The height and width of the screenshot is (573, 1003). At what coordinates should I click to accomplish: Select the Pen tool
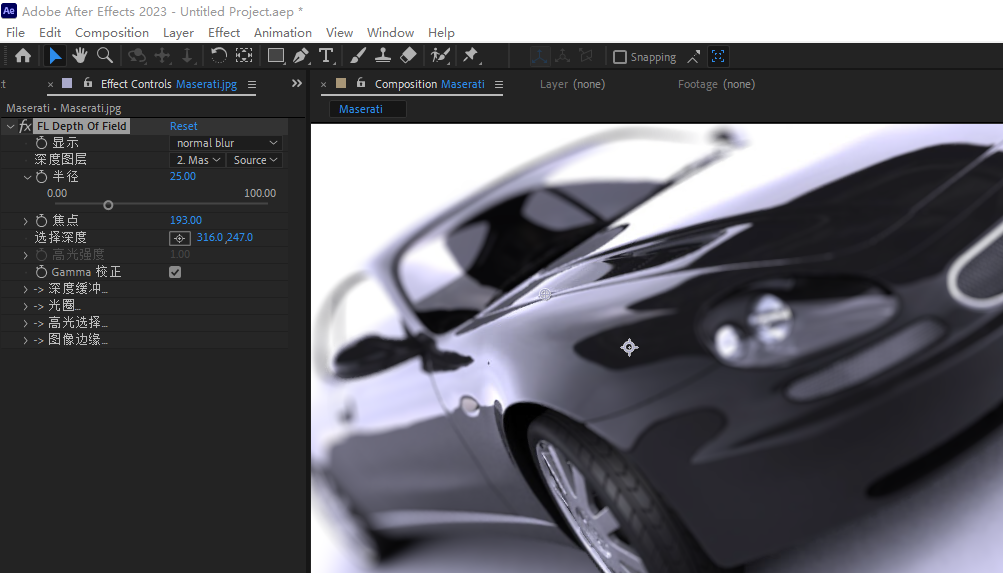pyautogui.click(x=301, y=56)
